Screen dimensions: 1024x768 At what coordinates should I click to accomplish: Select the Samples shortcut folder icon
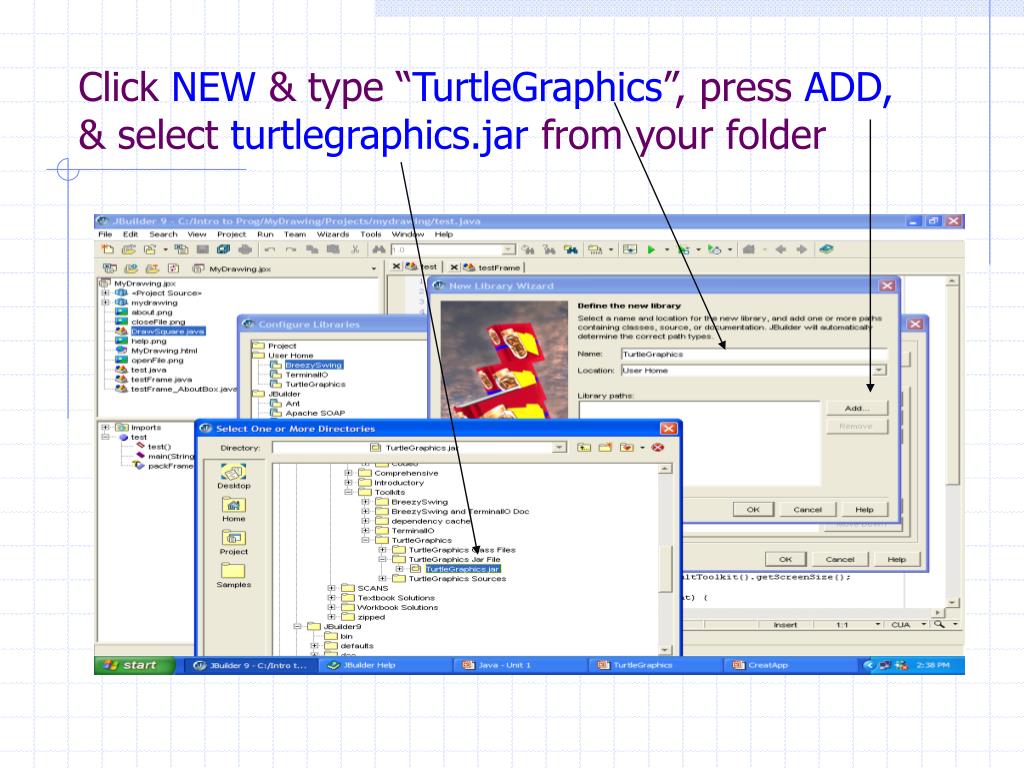point(234,576)
